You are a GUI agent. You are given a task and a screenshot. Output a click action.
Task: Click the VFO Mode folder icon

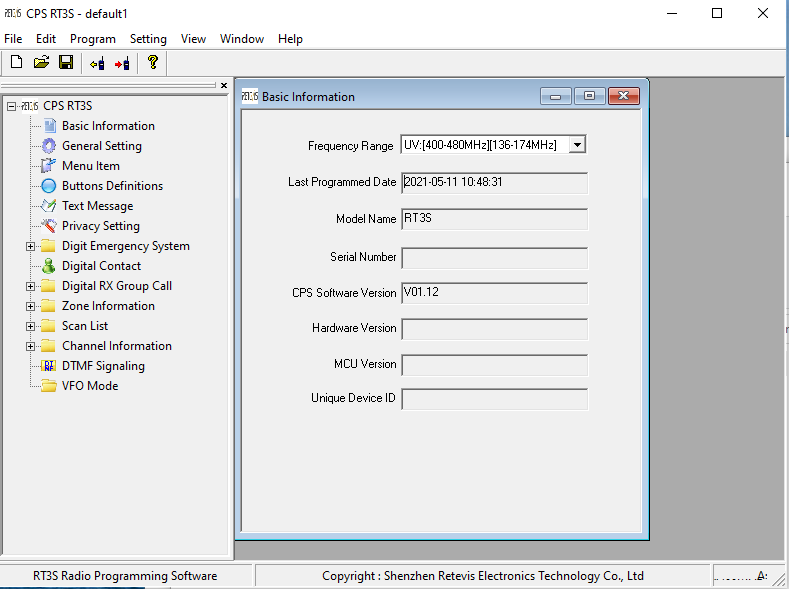tap(49, 386)
